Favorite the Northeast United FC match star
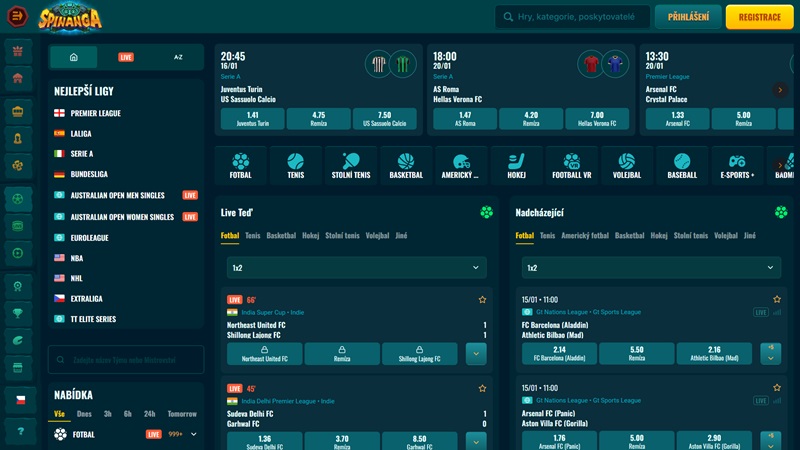This screenshot has height=450, width=800. click(x=482, y=300)
